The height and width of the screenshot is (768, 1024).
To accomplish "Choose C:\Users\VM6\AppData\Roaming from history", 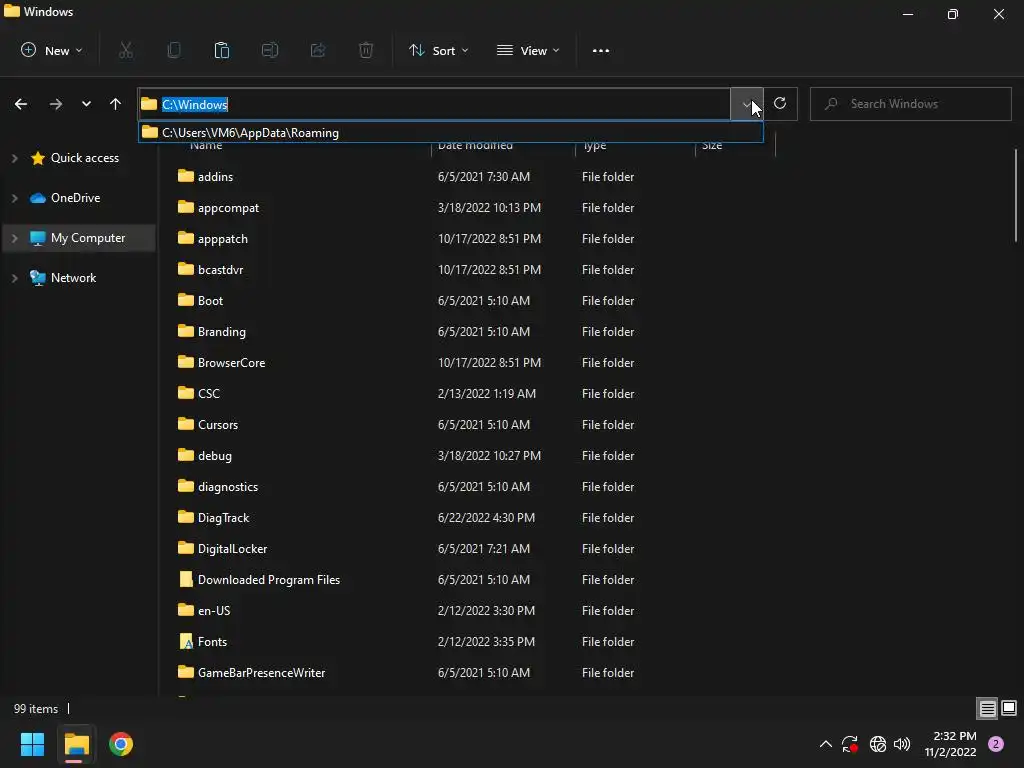I will pyautogui.click(x=451, y=133).
